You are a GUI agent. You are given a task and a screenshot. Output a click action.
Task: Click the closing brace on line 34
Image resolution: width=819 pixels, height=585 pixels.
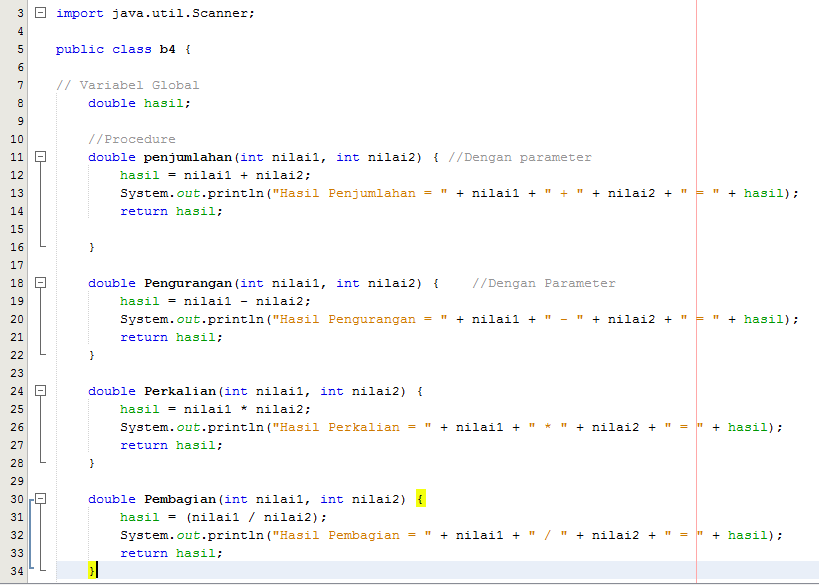[91, 571]
